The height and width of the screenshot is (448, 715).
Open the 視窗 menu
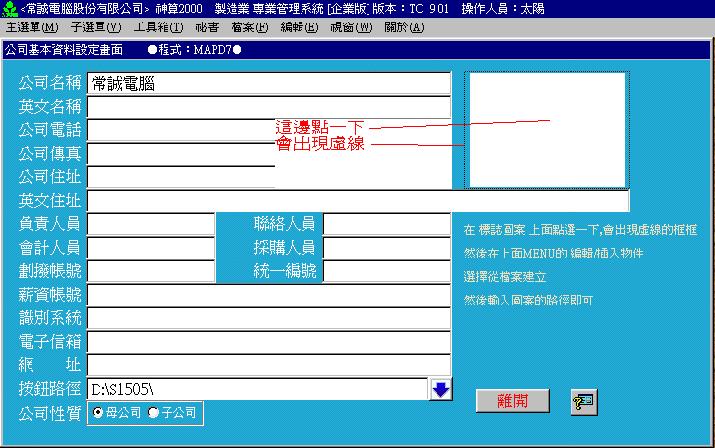point(350,27)
